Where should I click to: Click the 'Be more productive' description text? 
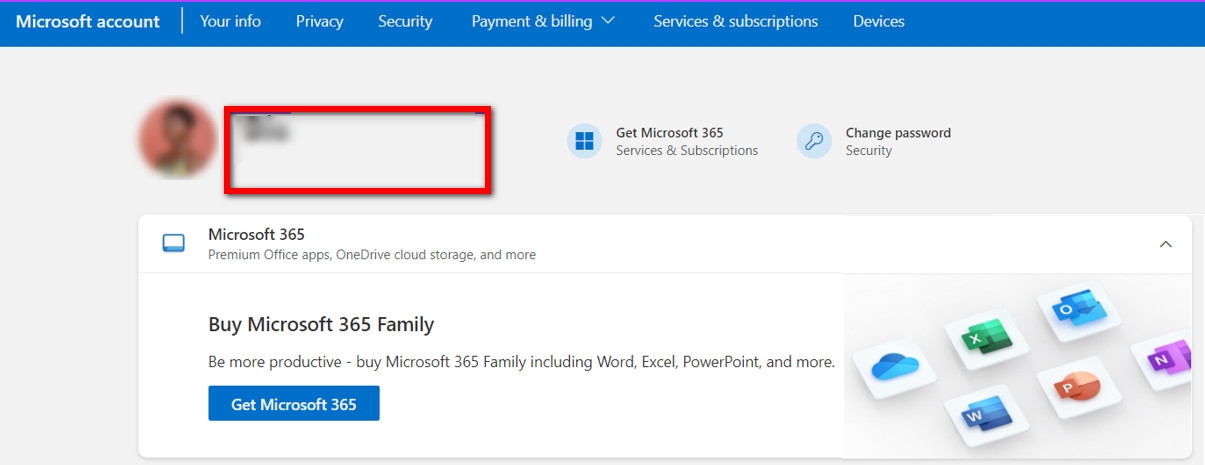tap(521, 362)
